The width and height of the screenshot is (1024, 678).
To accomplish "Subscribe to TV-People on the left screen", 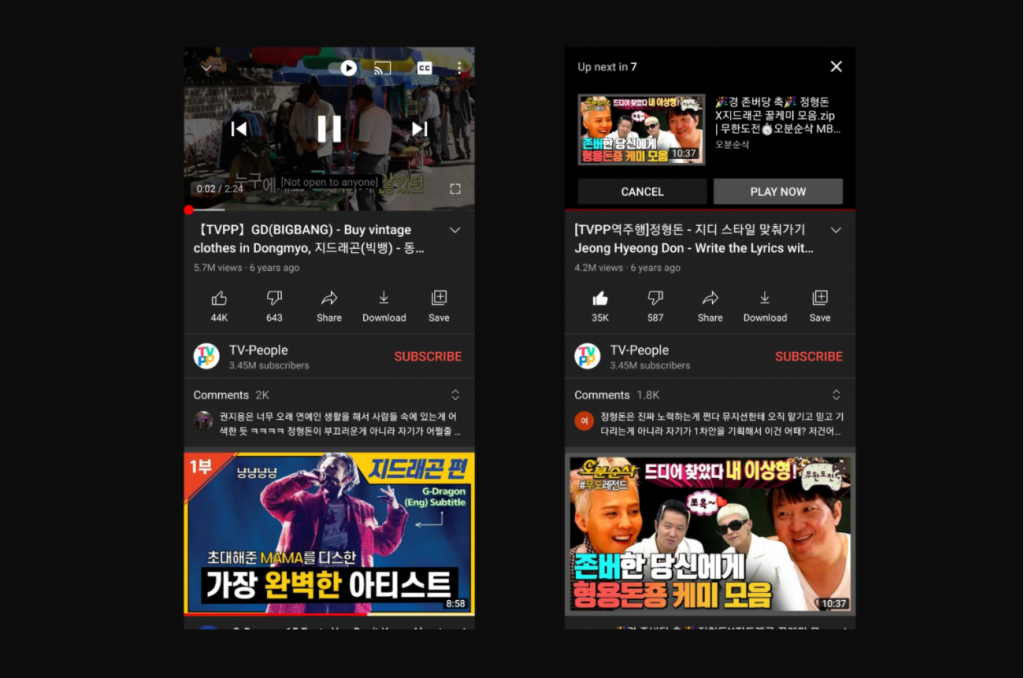I will click(428, 357).
